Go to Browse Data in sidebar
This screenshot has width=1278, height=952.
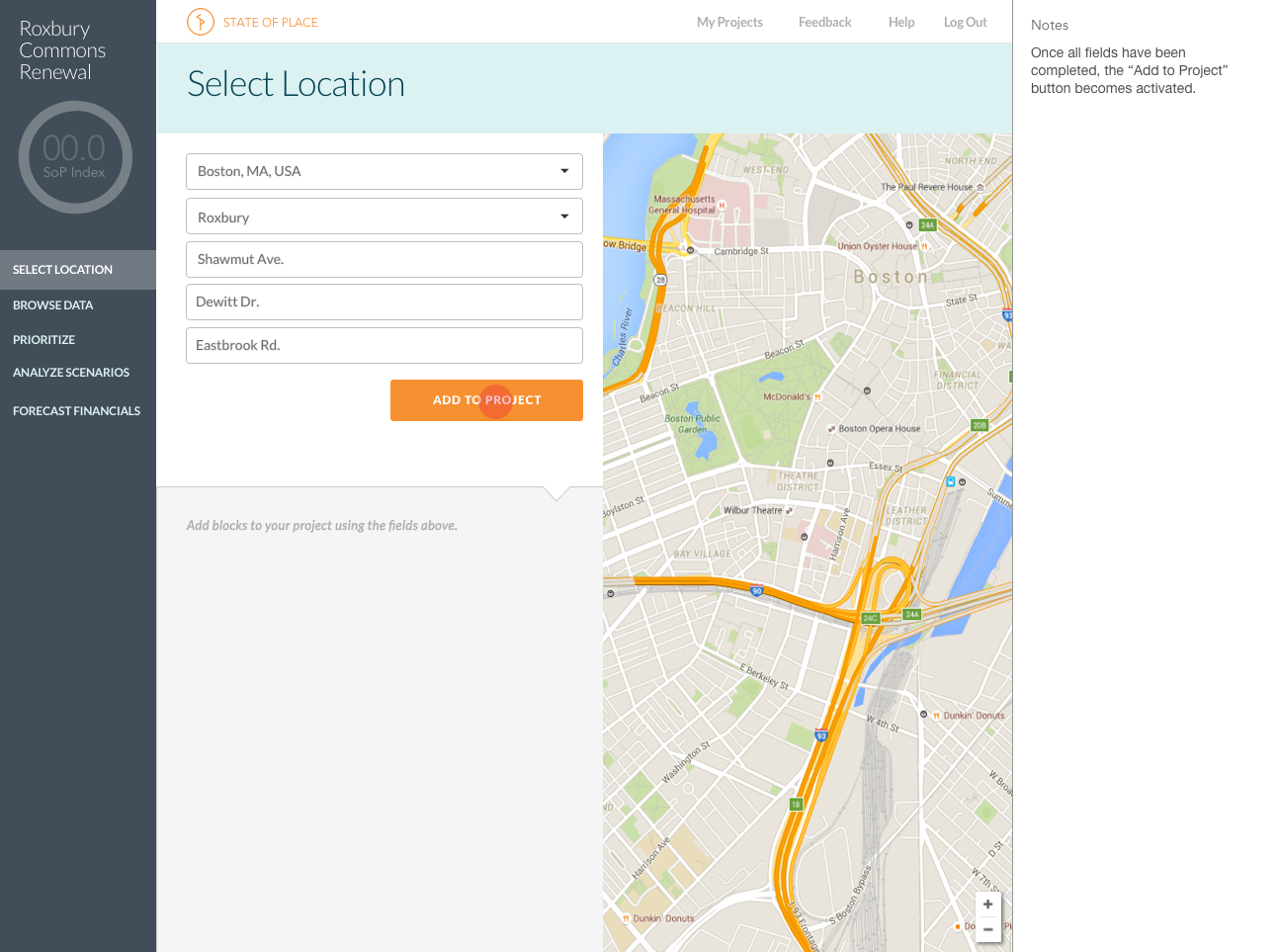coord(53,305)
